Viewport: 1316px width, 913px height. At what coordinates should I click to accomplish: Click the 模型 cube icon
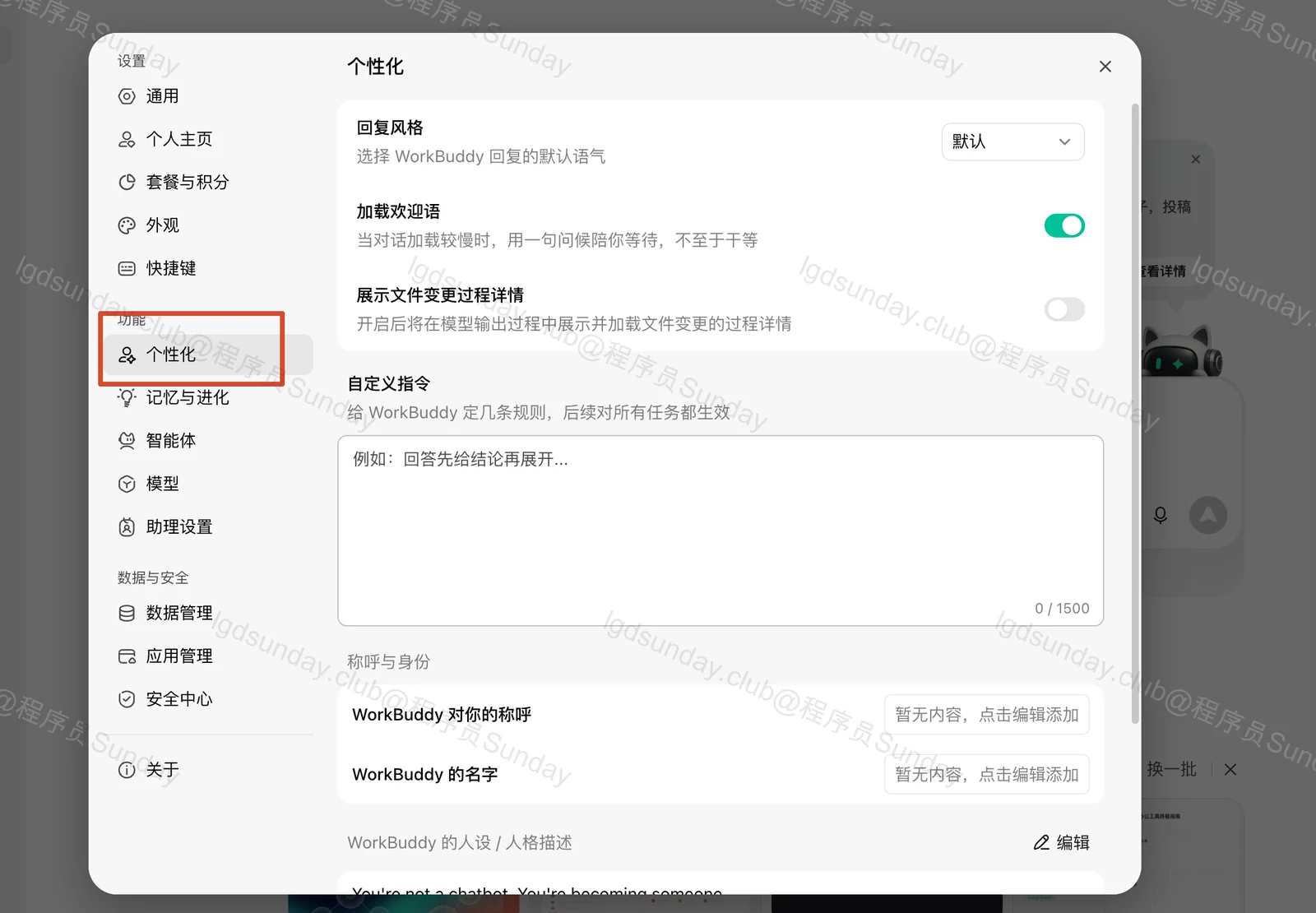point(127,484)
